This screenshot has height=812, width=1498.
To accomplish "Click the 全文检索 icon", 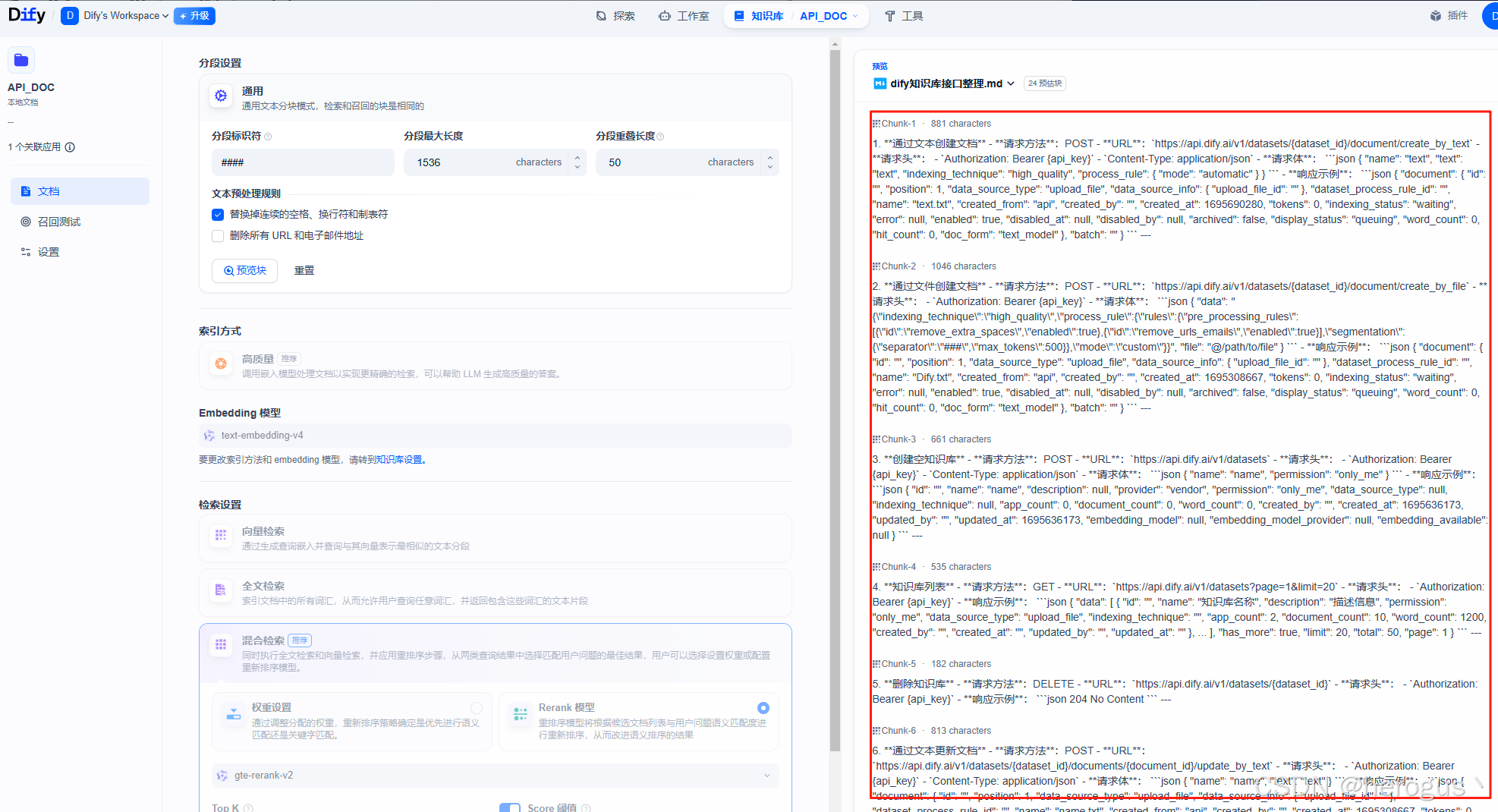I will pyautogui.click(x=221, y=590).
